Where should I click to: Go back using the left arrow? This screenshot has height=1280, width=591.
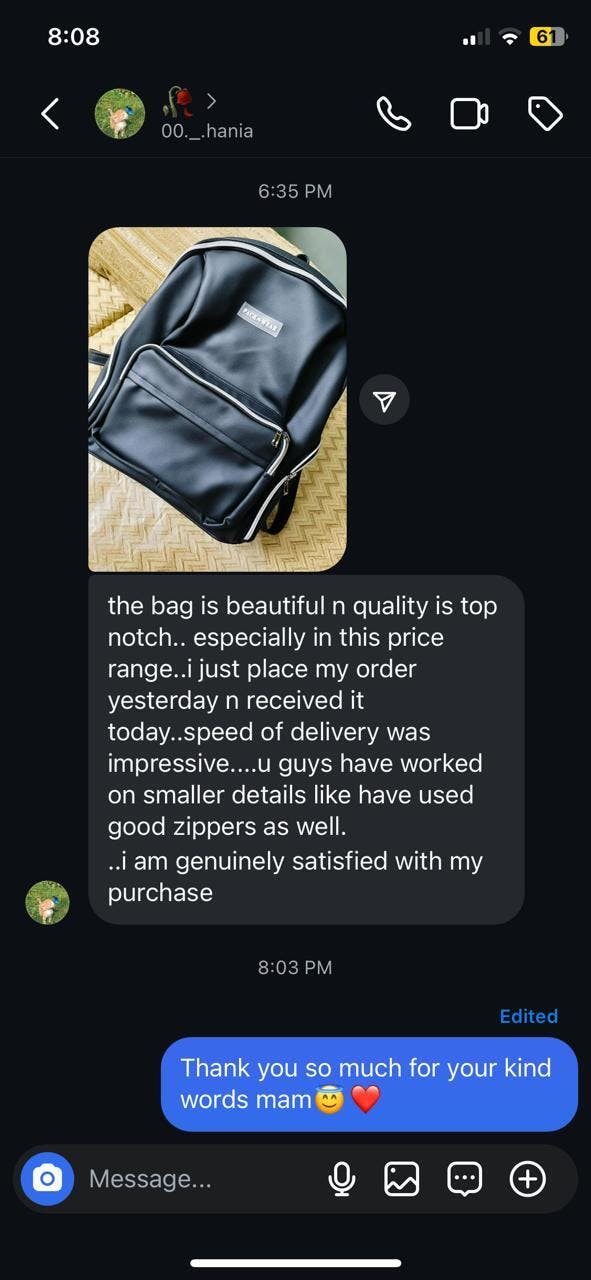click(50, 114)
